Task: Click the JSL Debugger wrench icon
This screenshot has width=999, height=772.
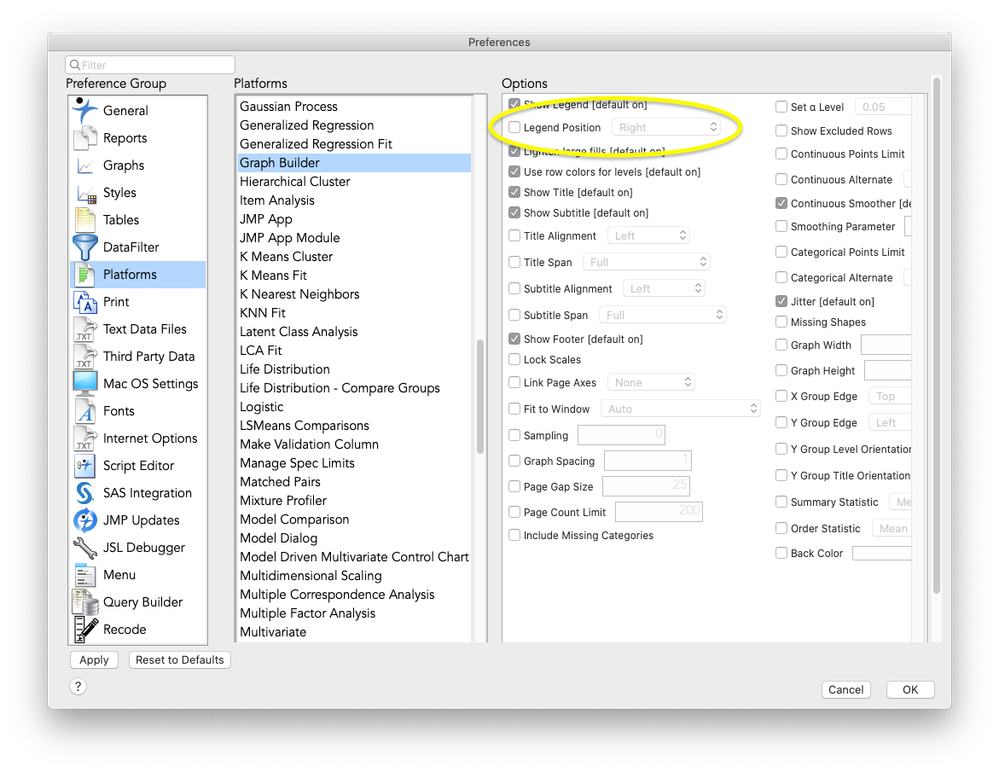Action: tap(85, 548)
